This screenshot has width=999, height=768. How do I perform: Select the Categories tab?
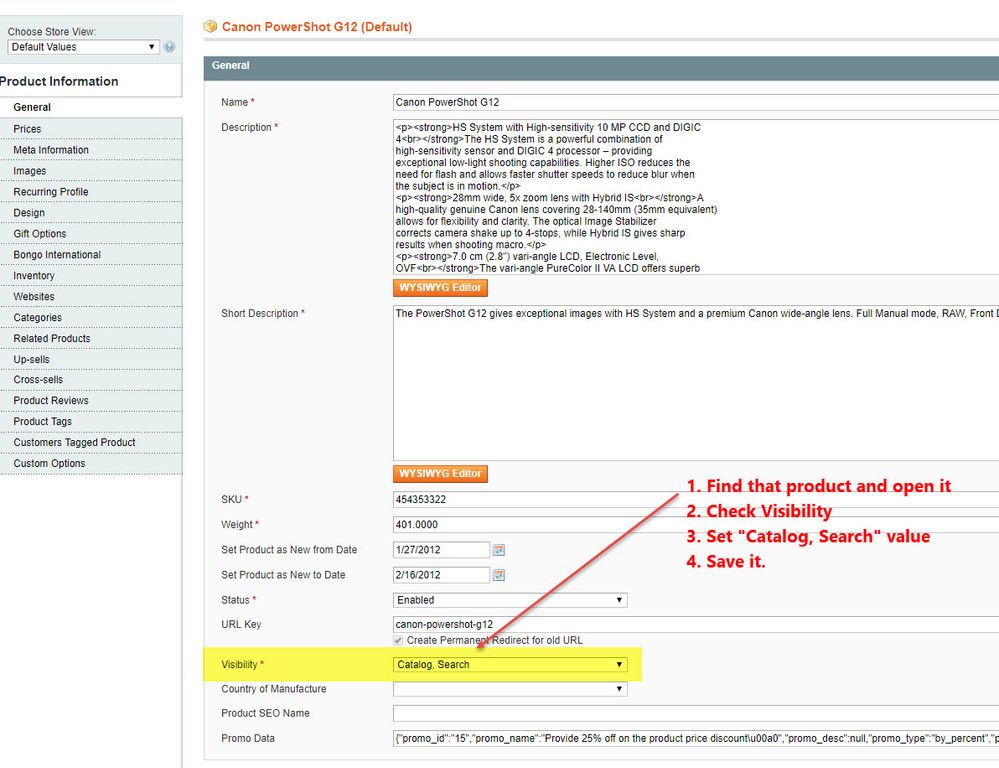(37, 318)
